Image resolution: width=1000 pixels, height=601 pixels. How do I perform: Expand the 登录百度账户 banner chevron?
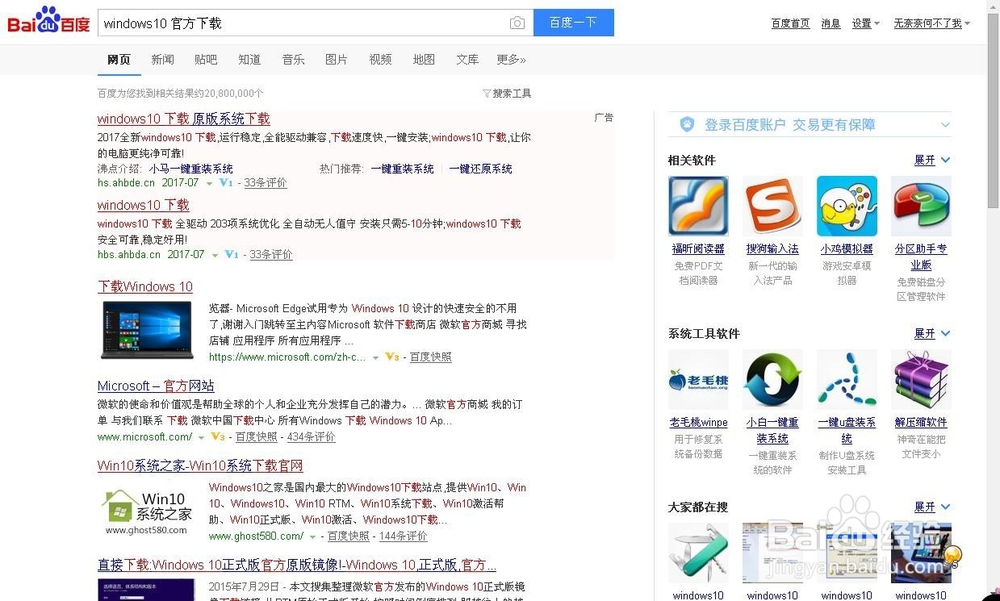945,124
